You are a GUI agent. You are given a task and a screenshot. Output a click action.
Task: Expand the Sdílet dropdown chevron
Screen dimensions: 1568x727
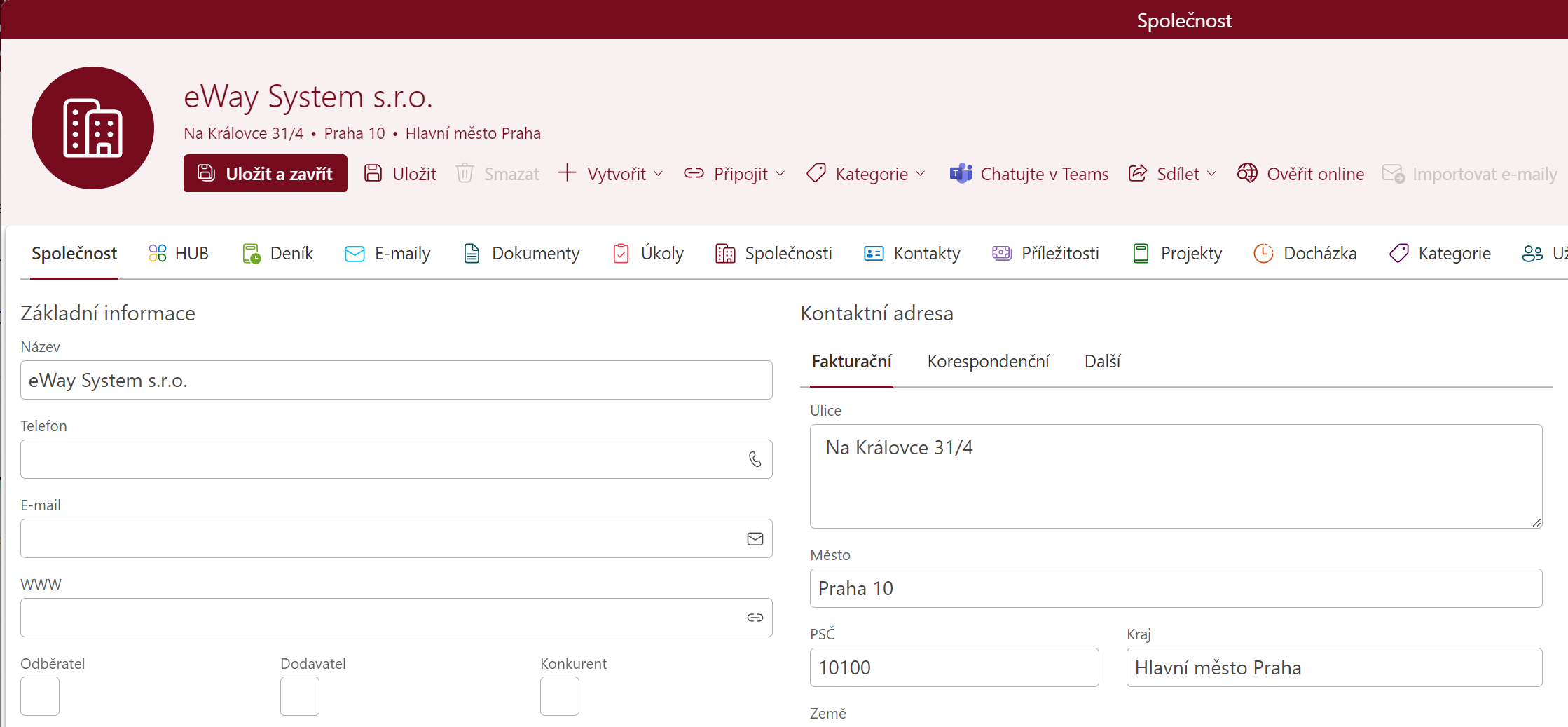(x=1212, y=174)
